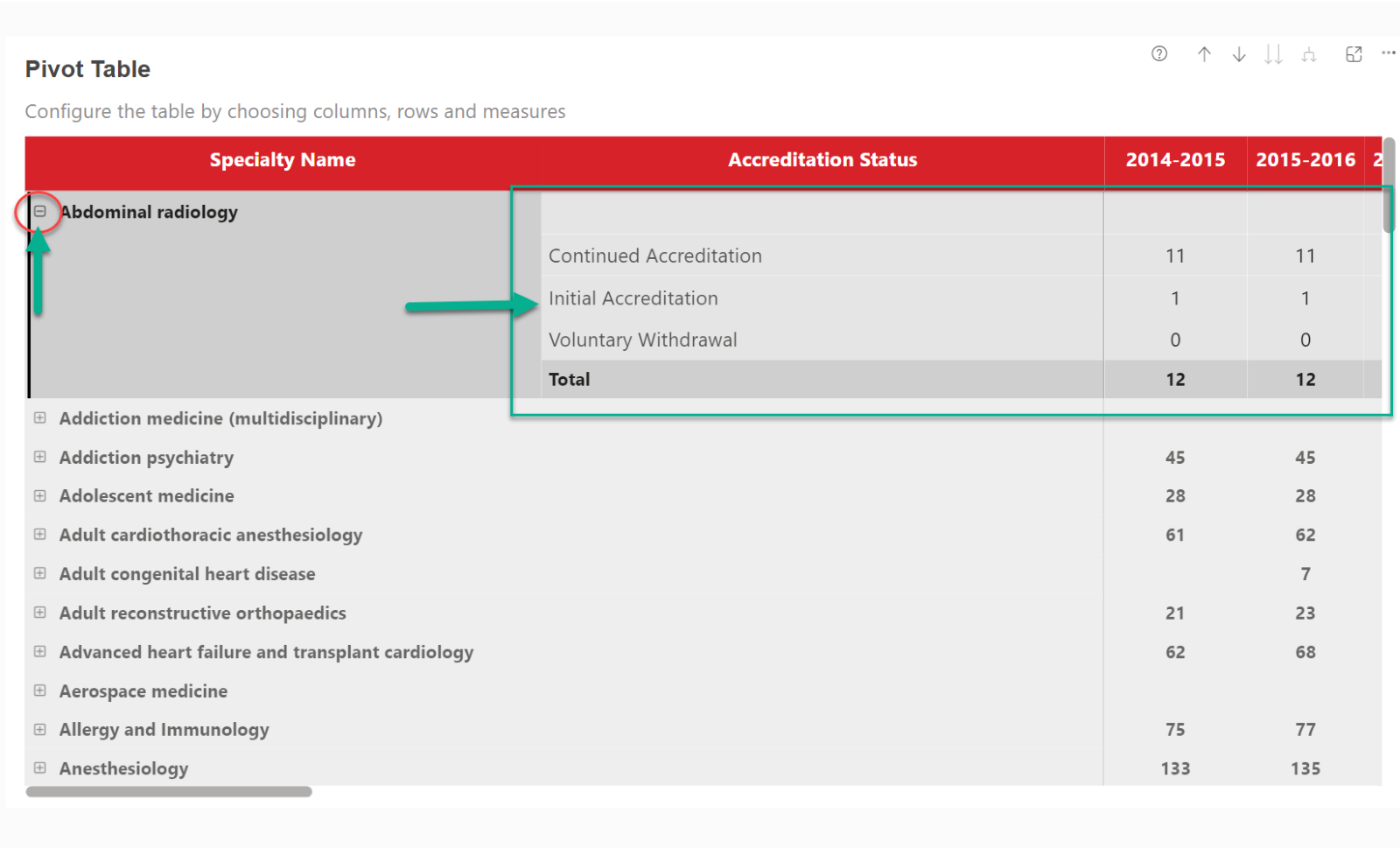
Task: Click the horizontal scrollbar thumb
Action: [x=169, y=792]
